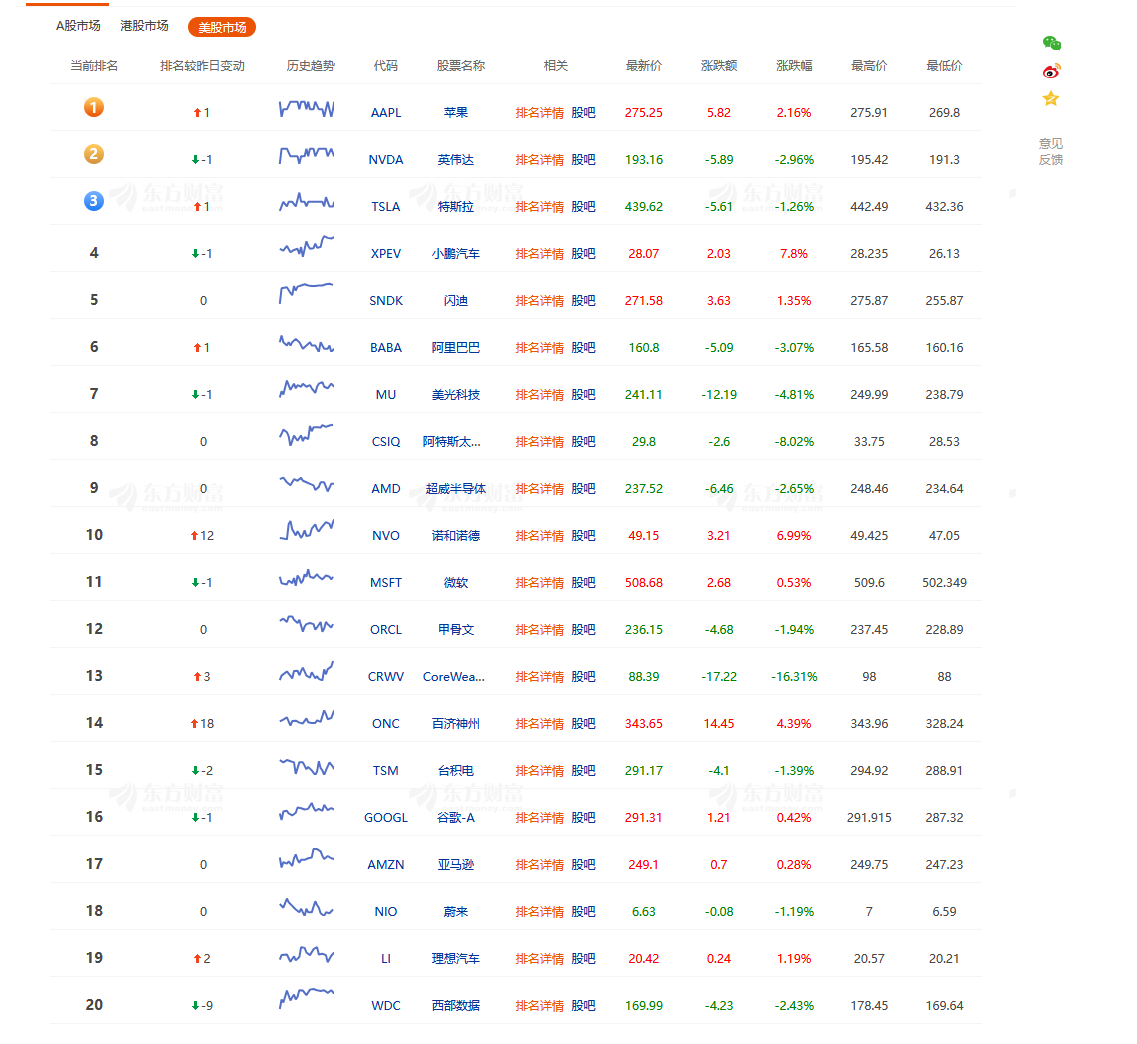
Task: Open 股吧 for CSIQ row
Action: pyautogui.click(x=584, y=442)
